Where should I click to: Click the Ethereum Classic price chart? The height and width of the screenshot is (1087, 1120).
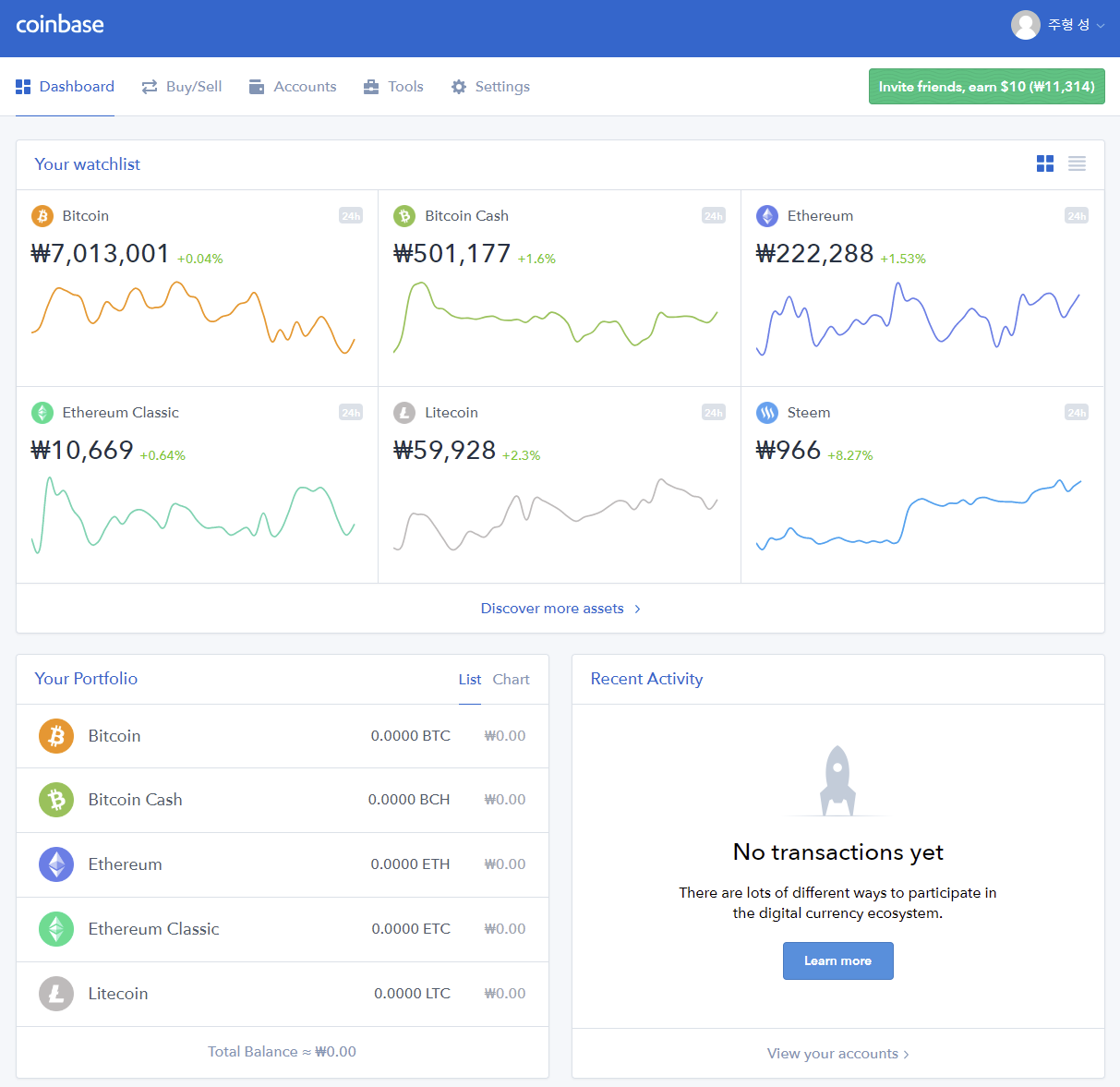193,514
